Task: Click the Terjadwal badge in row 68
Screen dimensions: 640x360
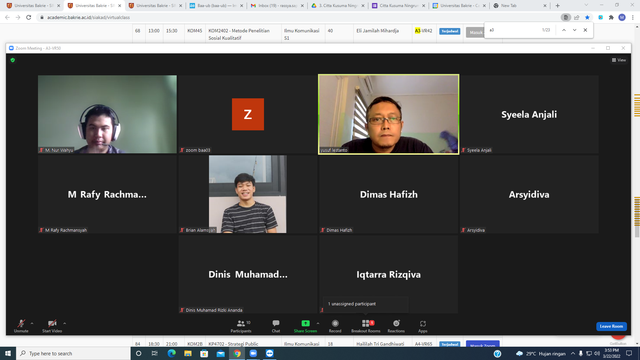Action: [449, 31]
